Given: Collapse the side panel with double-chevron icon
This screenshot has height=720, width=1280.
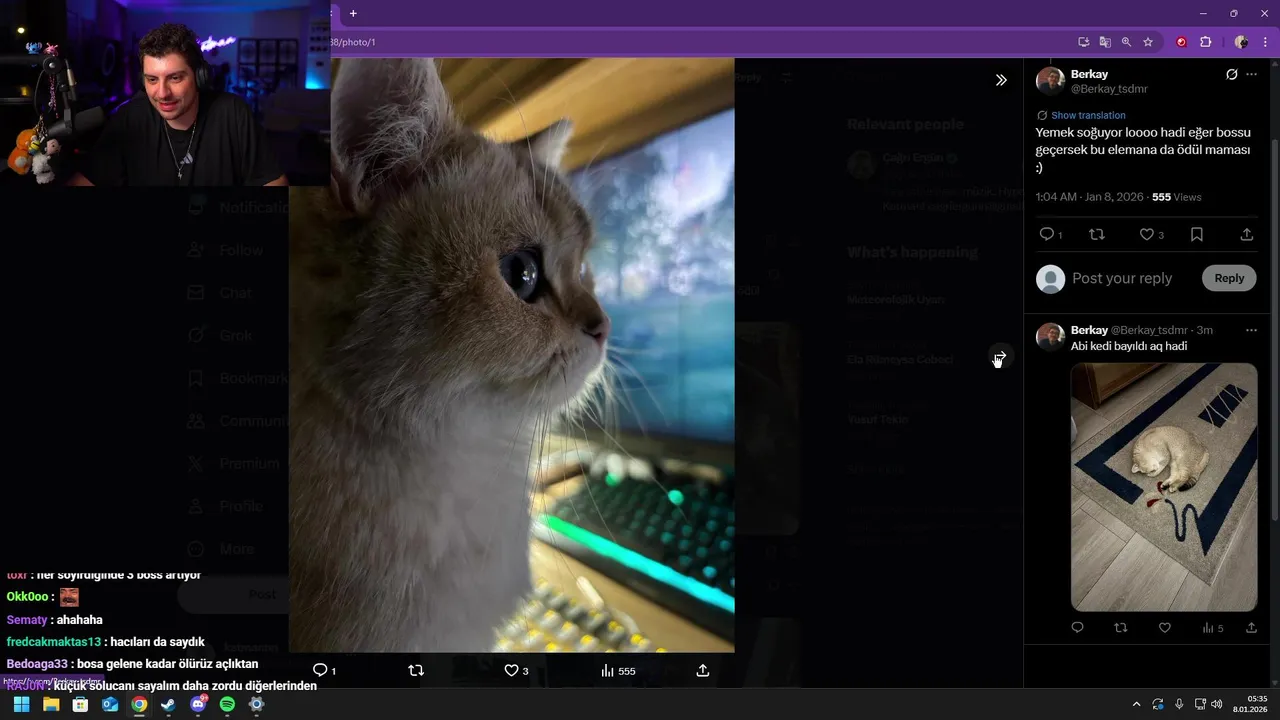Looking at the screenshot, I should [x=1001, y=80].
